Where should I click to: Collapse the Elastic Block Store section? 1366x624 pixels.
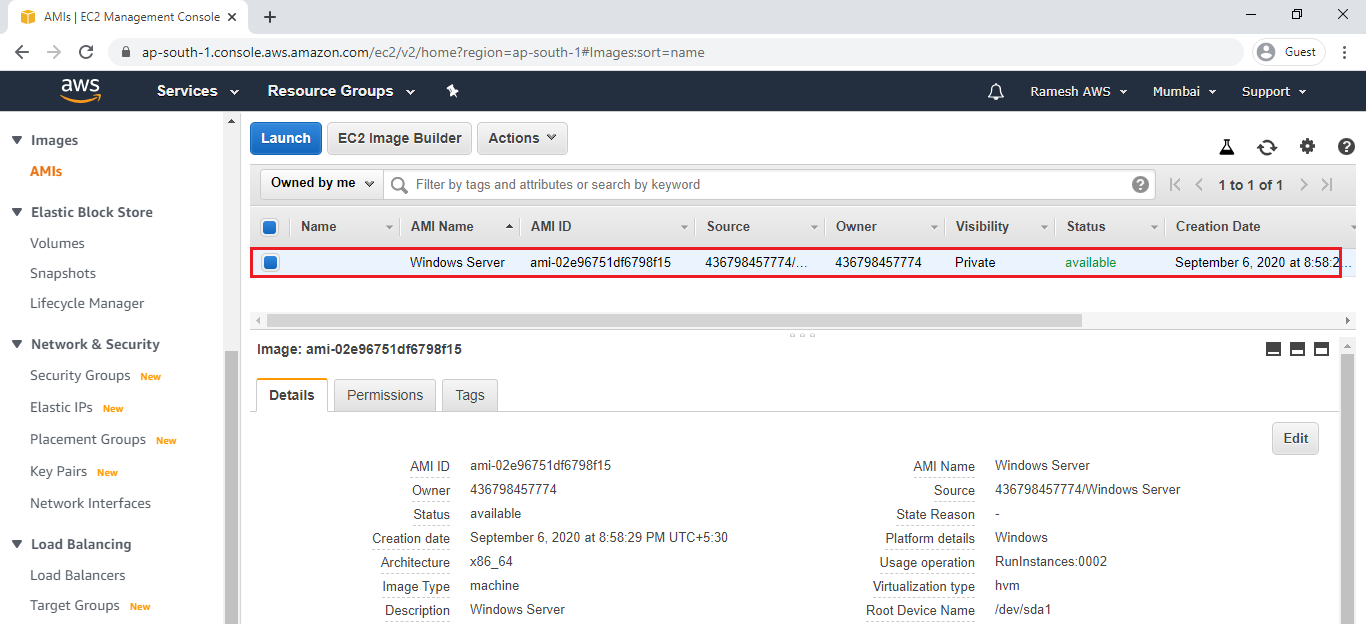pyautogui.click(x=17, y=212)
